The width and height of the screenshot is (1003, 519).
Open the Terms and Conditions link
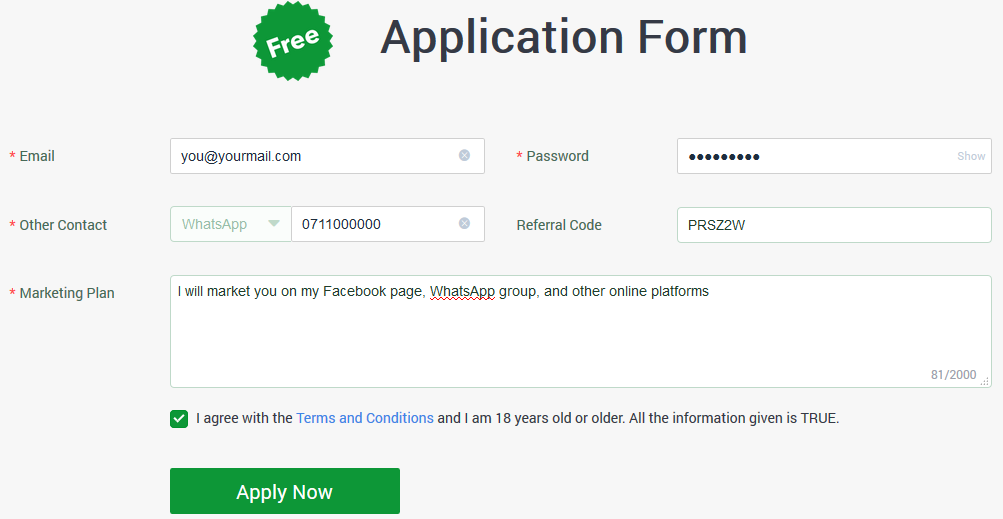point(365,419)
